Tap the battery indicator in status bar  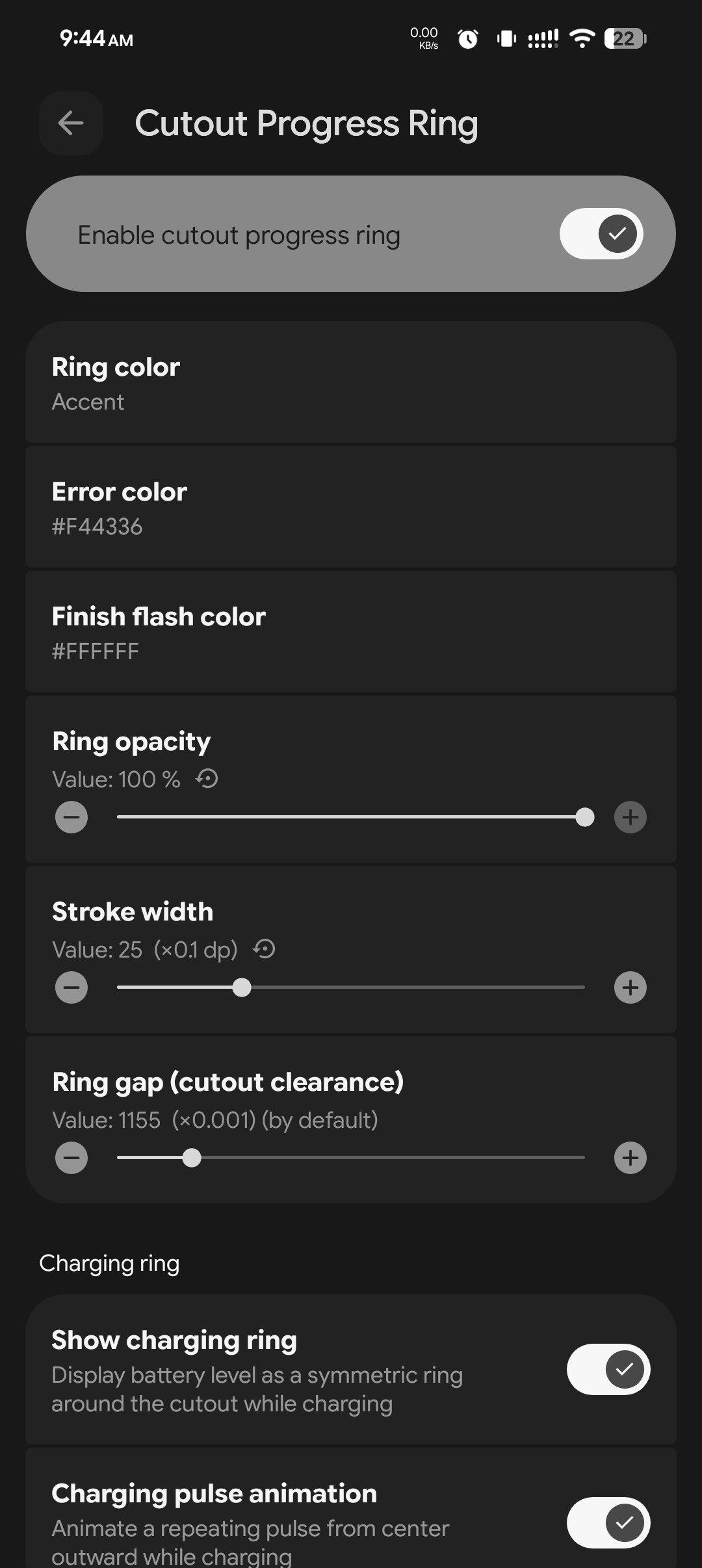(x=625, y=39)
